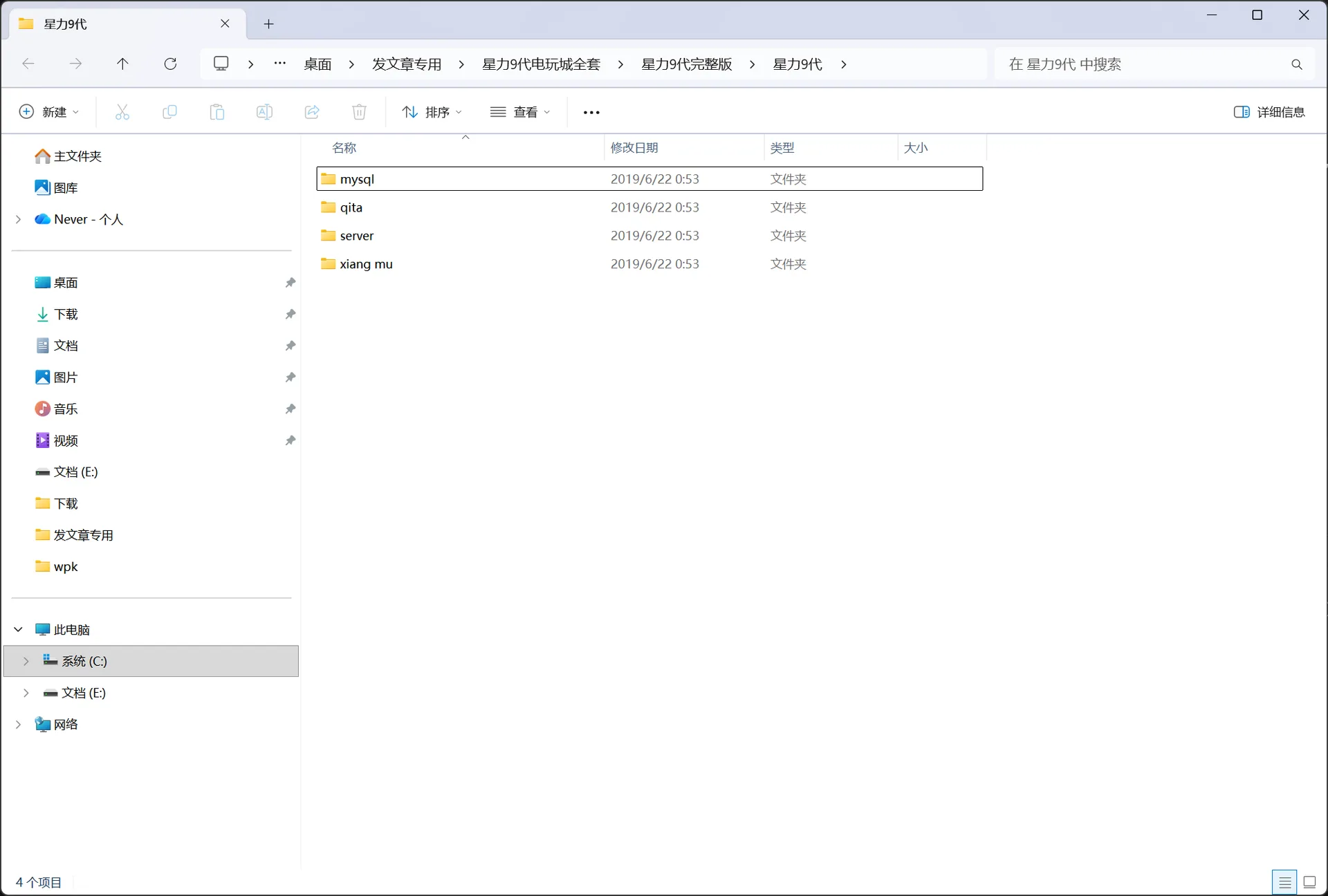Go up one folder level
Screen dimensions: 1328x896
[122, 64]
